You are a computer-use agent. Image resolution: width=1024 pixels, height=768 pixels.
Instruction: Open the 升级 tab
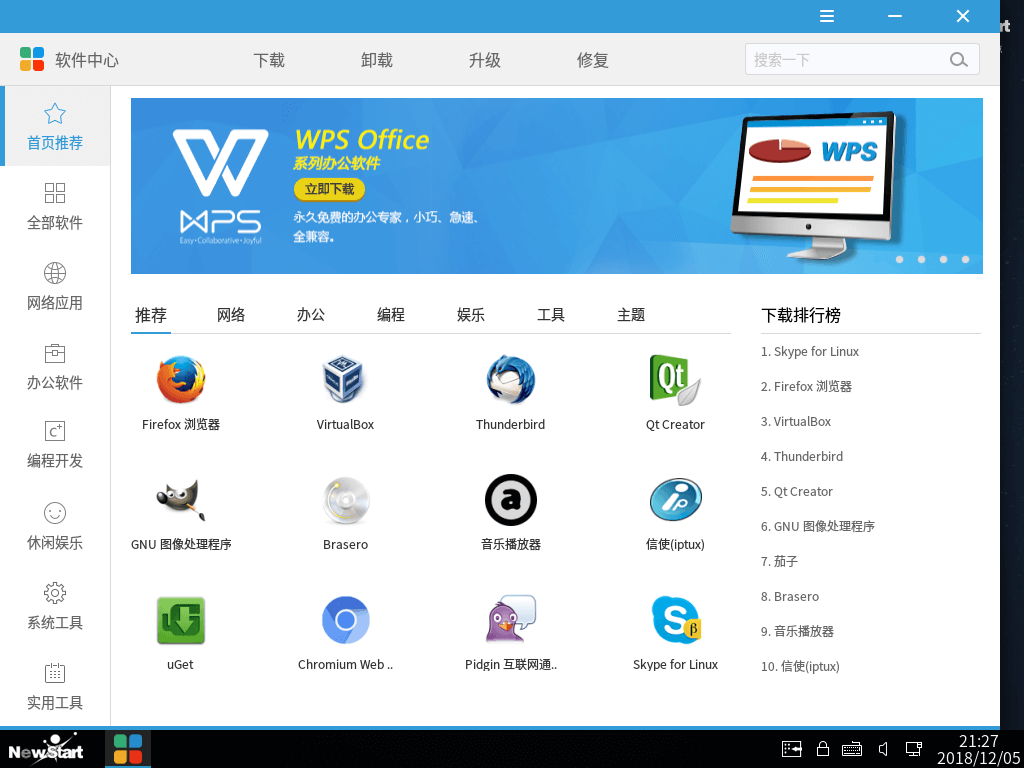[x=485, y=60]
